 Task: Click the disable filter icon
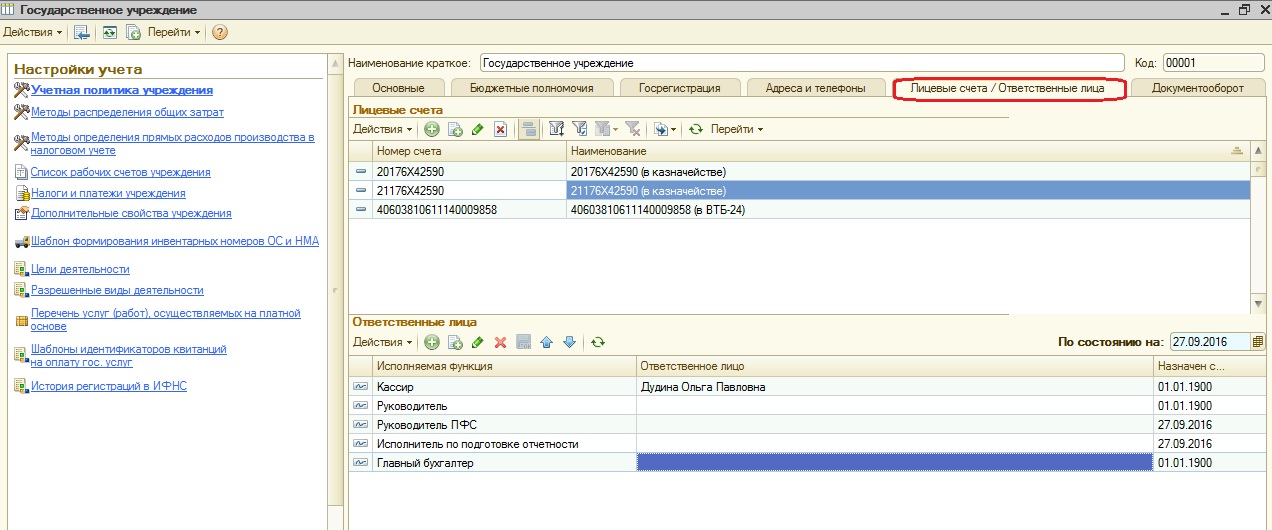tap(632, 129)
